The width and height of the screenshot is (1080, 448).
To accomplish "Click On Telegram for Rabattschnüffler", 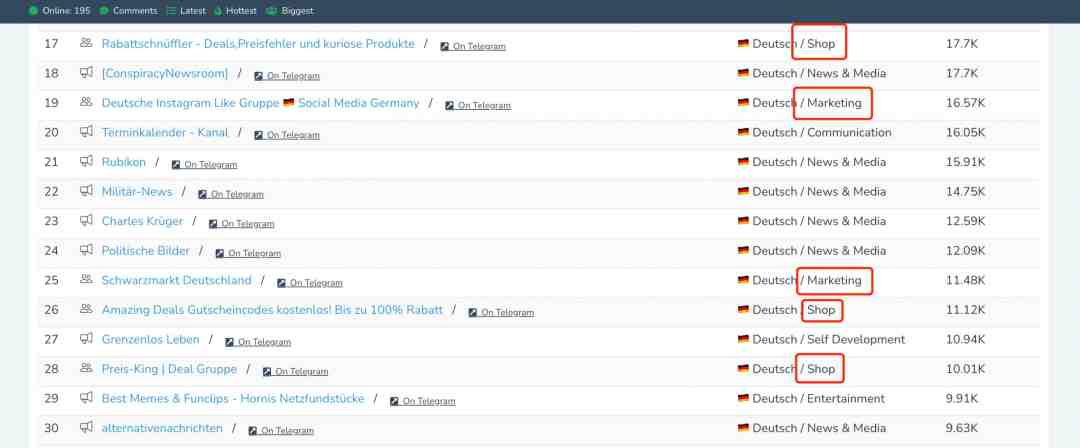I will 473,46.
